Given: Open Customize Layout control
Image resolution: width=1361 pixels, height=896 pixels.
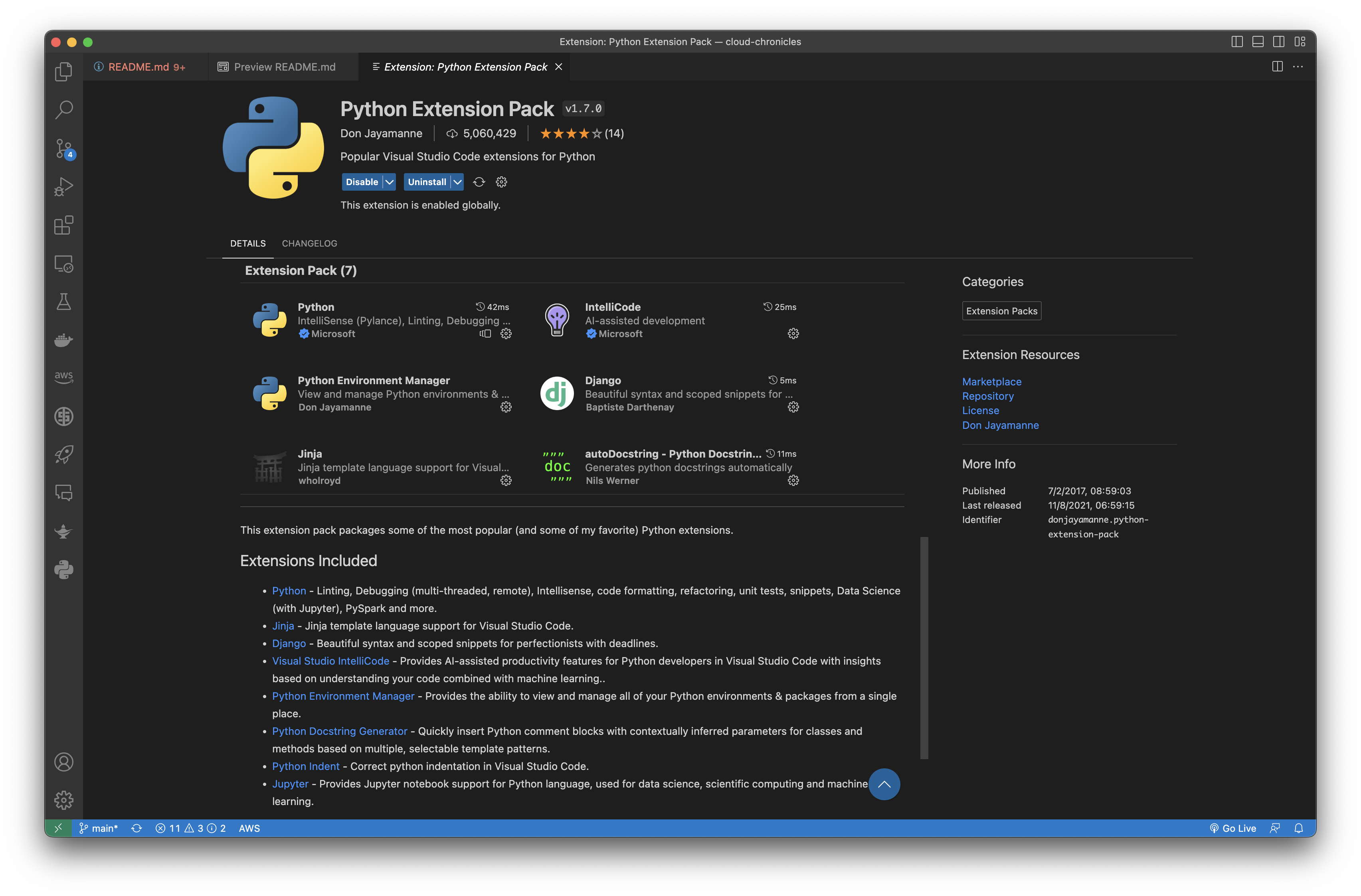Looking at the screenshot, I should [1300, 42].
